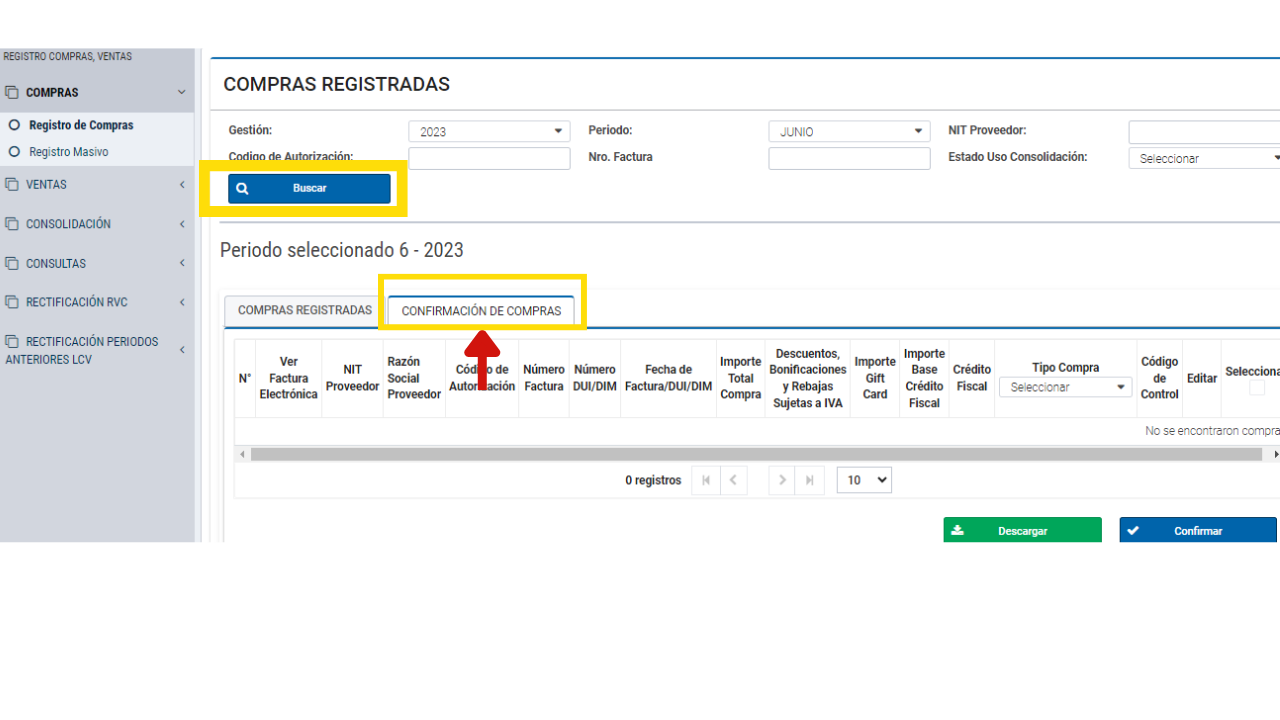The width and height of the screenshot is (1280, 720).
Task: Open the Tipo Compra filter dropdown
Action: click(x=1065, y=387)
